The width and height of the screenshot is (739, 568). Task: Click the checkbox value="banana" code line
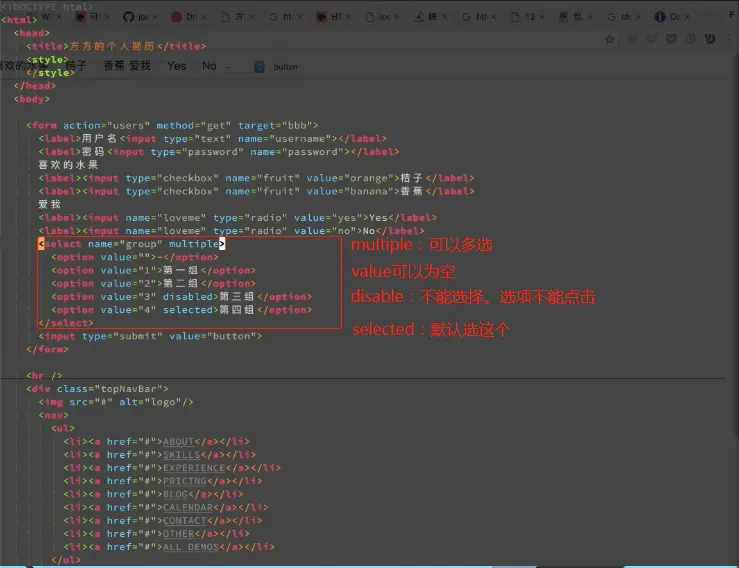coord(256,191)
